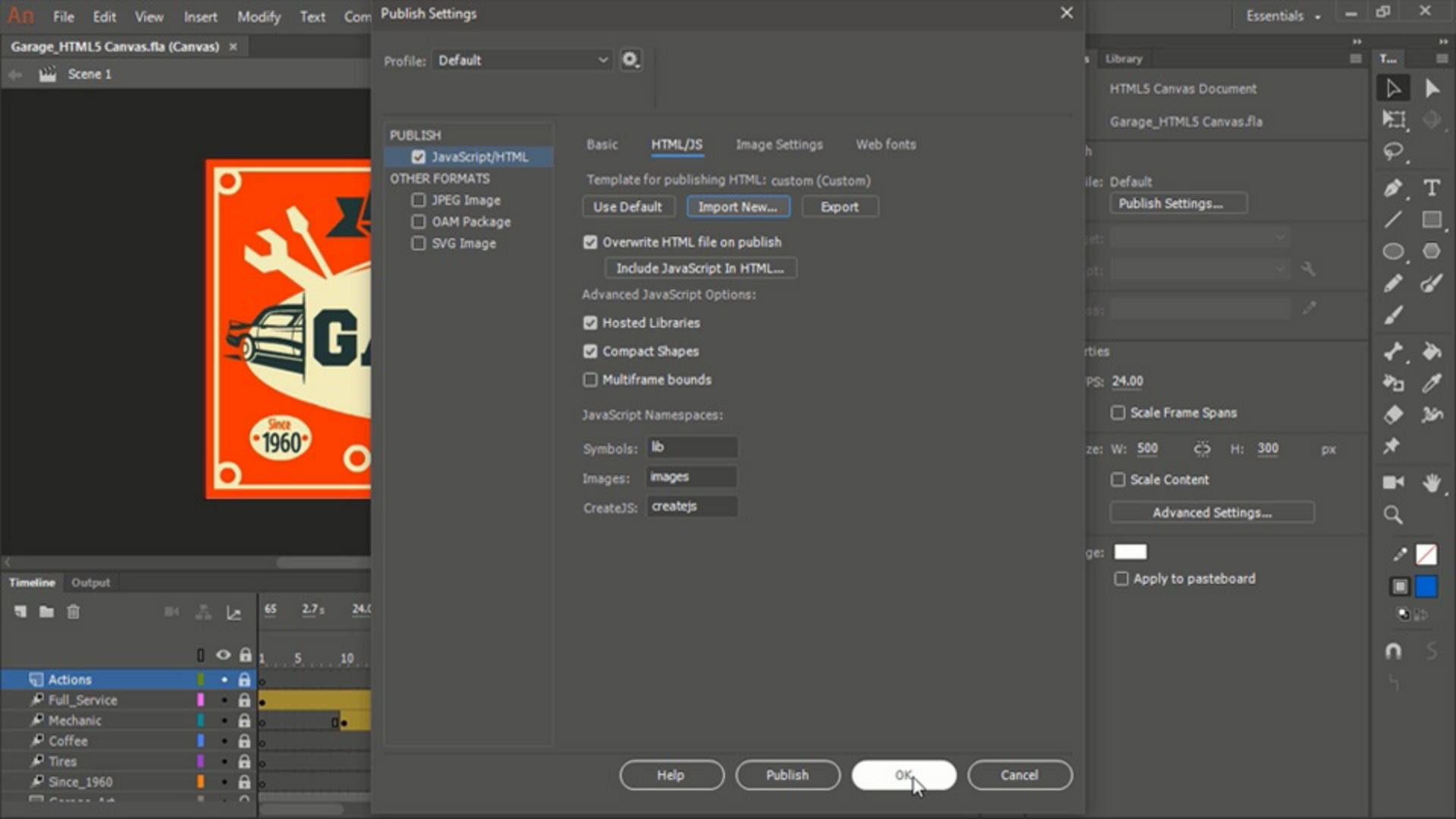This screenshot has height=819, width=1456.
Task: Open the Modify menu
Action: click(258, 17)
